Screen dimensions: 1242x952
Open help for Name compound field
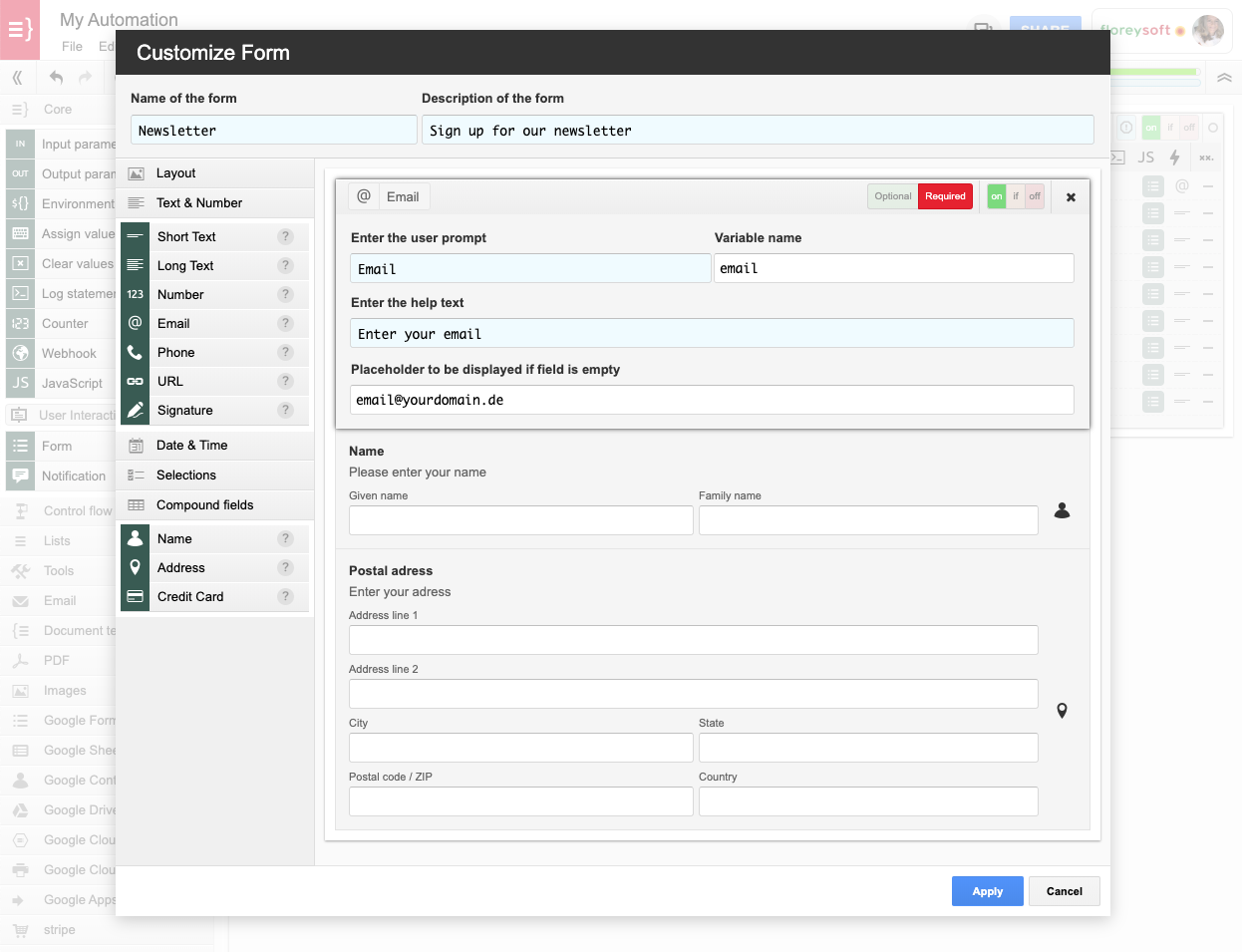point(286,538)
